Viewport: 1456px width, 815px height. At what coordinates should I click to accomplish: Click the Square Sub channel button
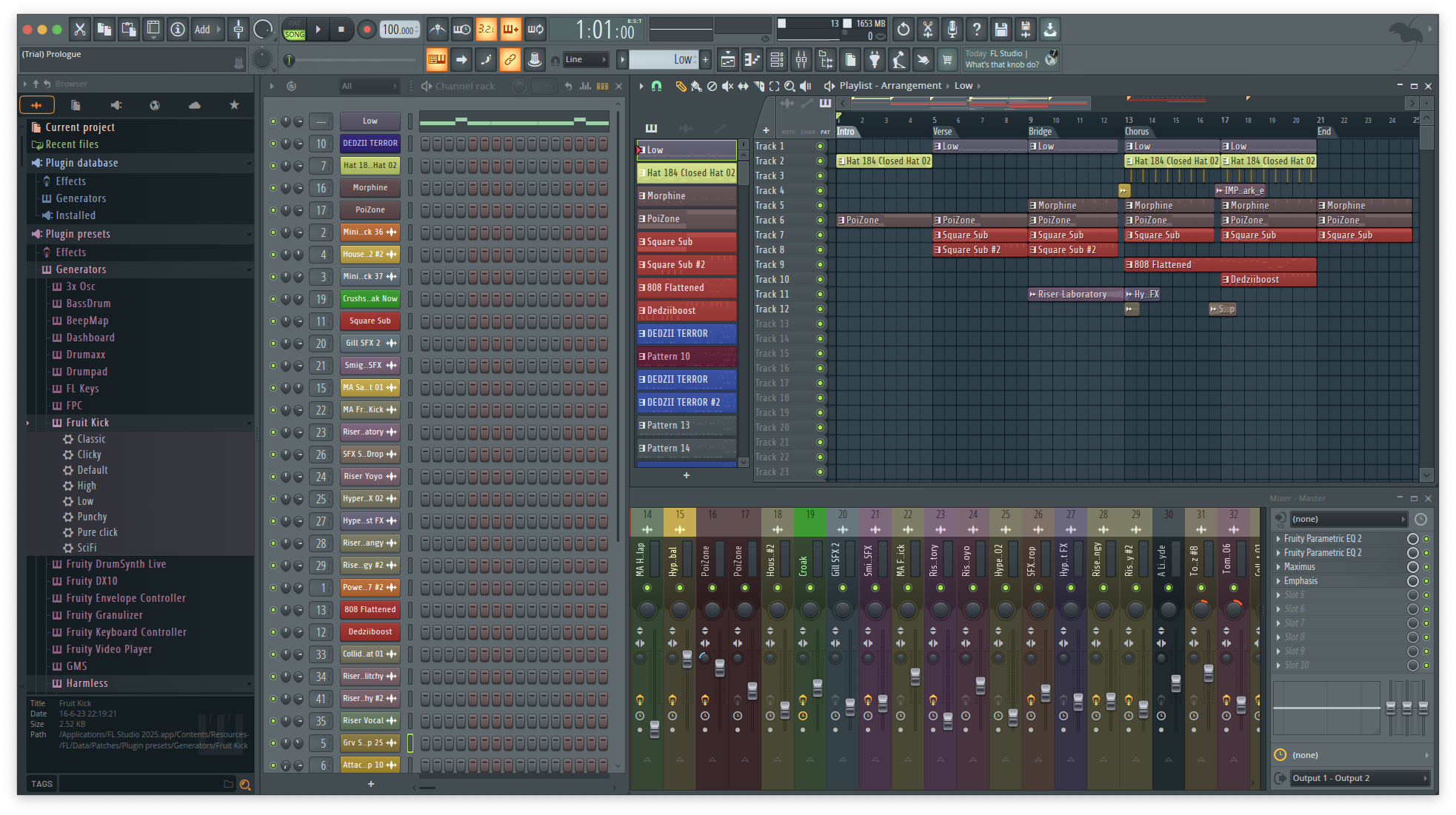click(x=370, y=321)
